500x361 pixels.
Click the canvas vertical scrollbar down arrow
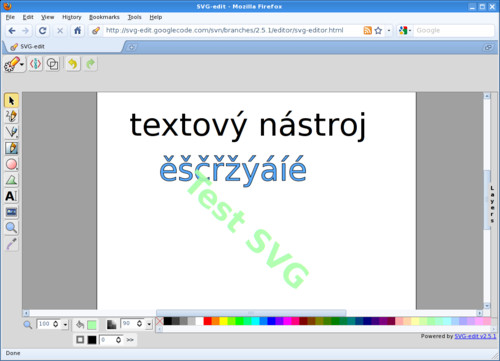(x=487, y=306)
